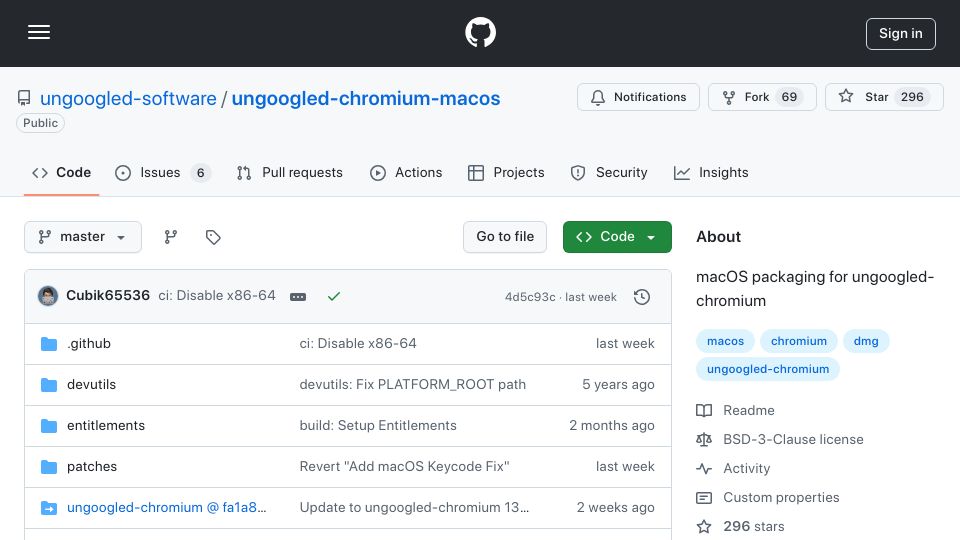Open commit 'Update to ungoogled-chromium 13…'
Screen dimensions: 960x540
(414, 508)
